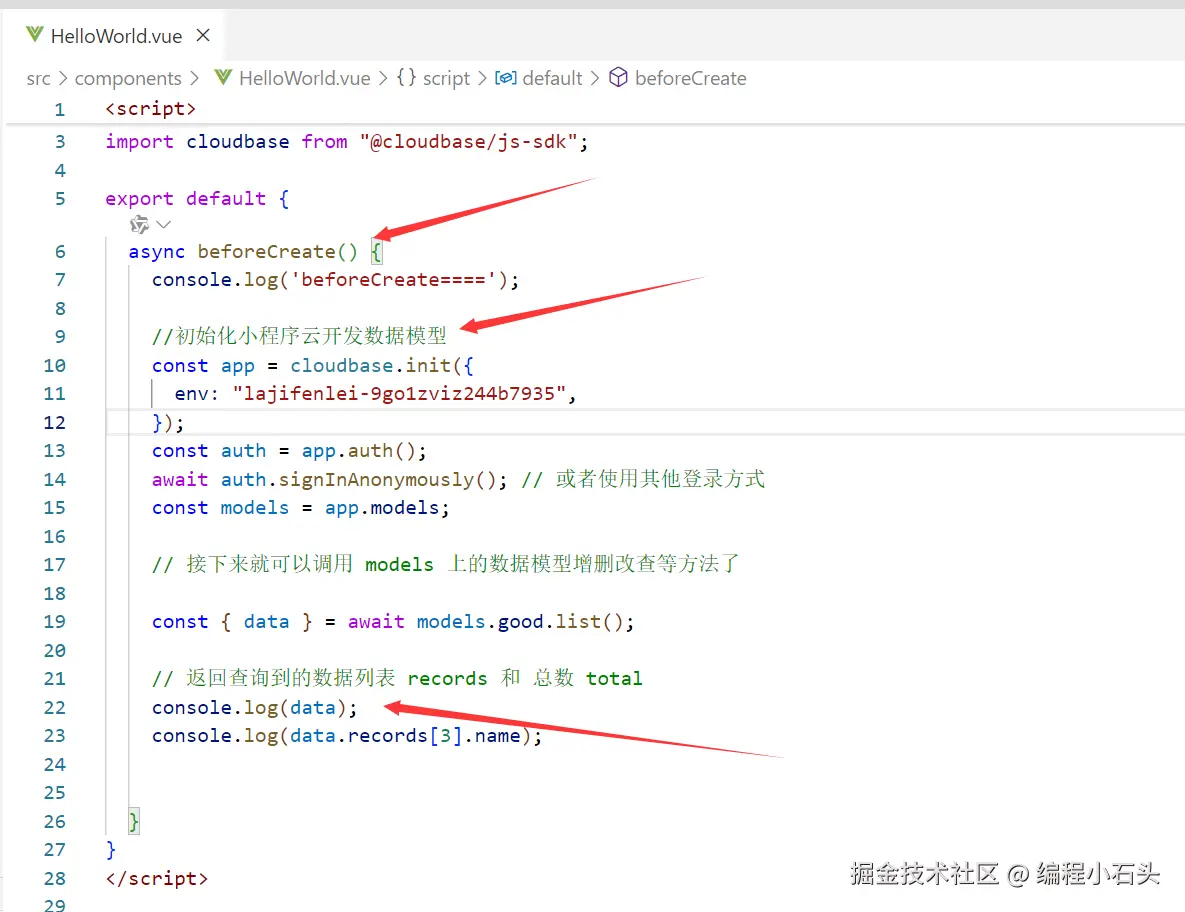Open the HelloWorld.vue breadcrumb segment
Viewport: 1185px width, 912px height.
click(x=305, y=79)
